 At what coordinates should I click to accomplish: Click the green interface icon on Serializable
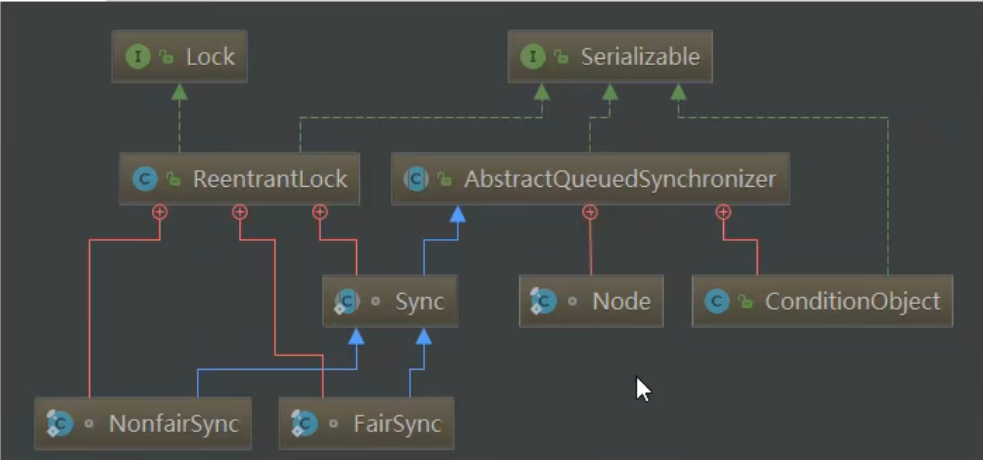[533, 57]
